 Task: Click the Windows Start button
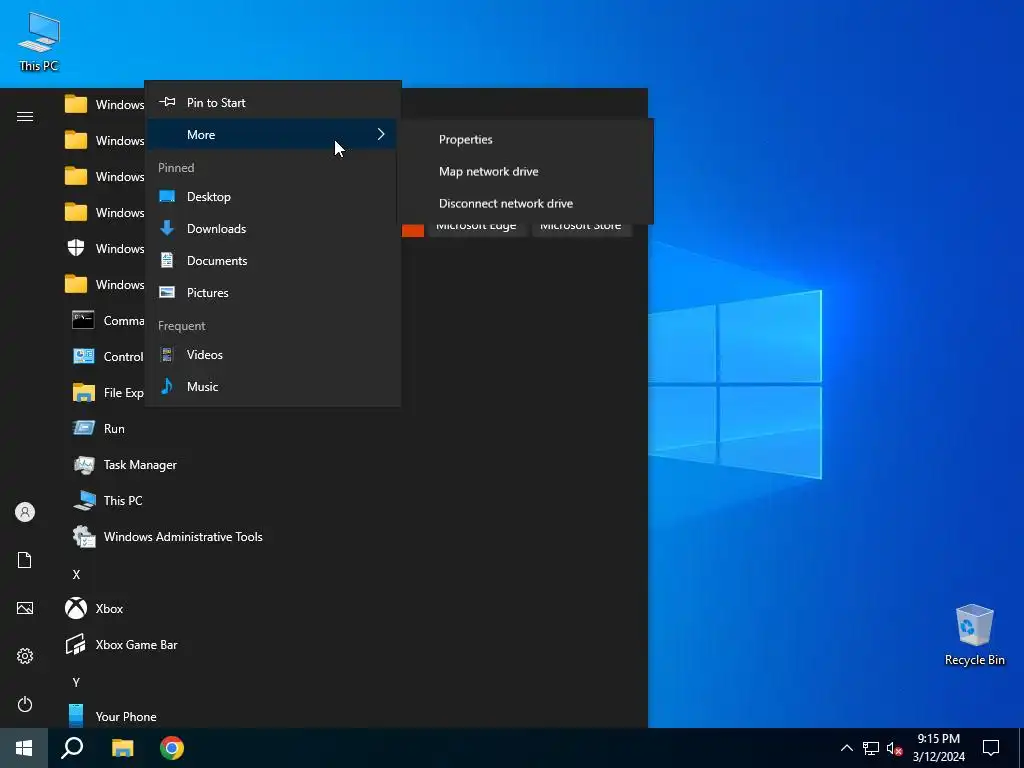click(24, 748)
